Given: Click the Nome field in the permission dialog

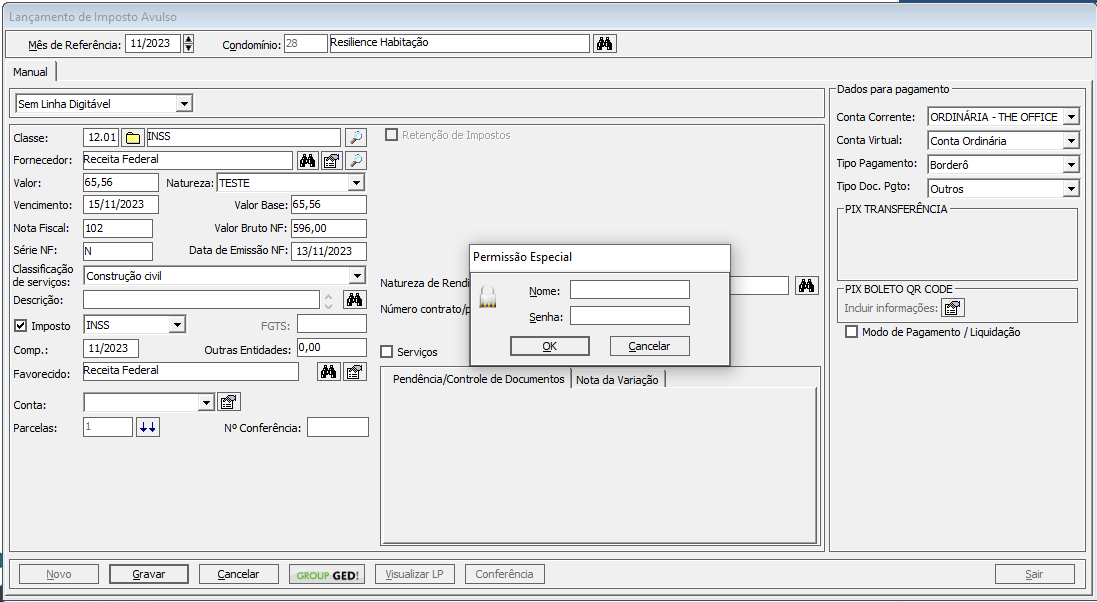Looking at the screenshot, I should click(x=629, y=290).
